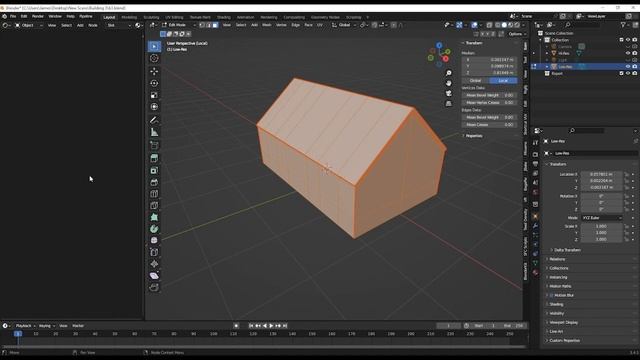The image size is (640, 360).
Task: Toggle visibility eye of Export collection
Action: pos(628,73)
